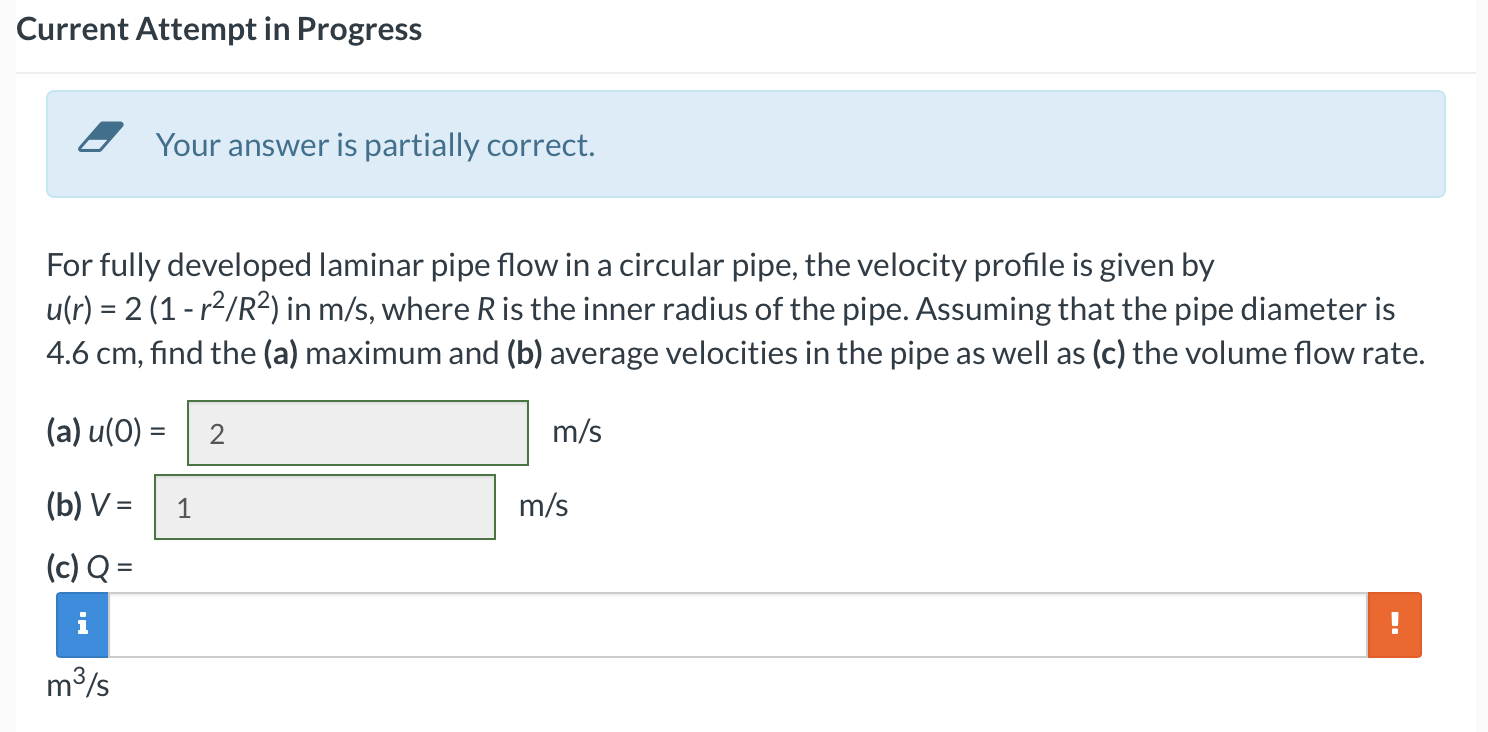Click the feedback message Your answer is partially correct
The image size is (1488, 732).
(x=376, y=144)
